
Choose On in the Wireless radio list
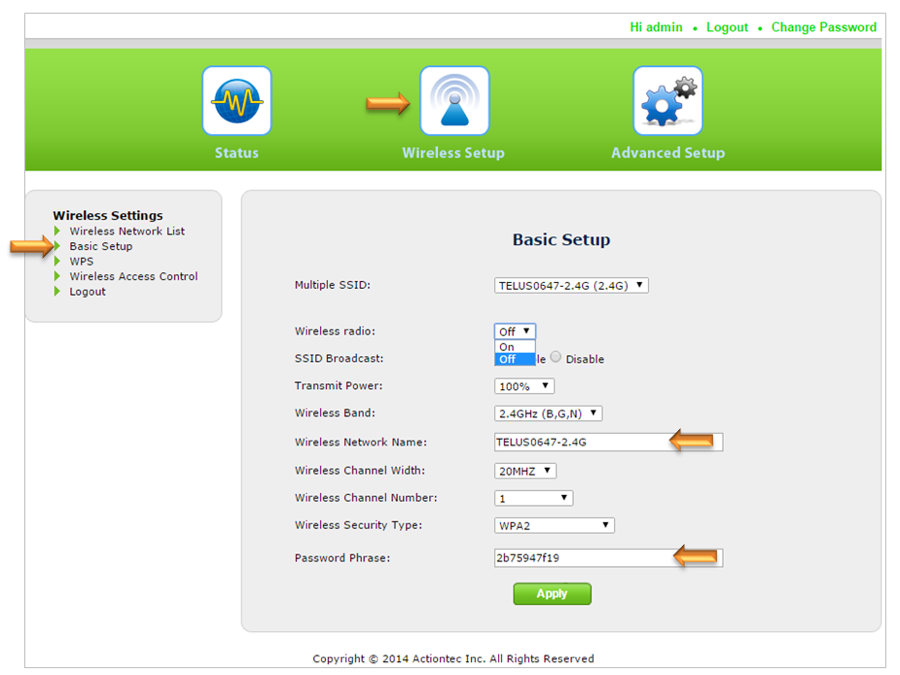pos(514,347)
